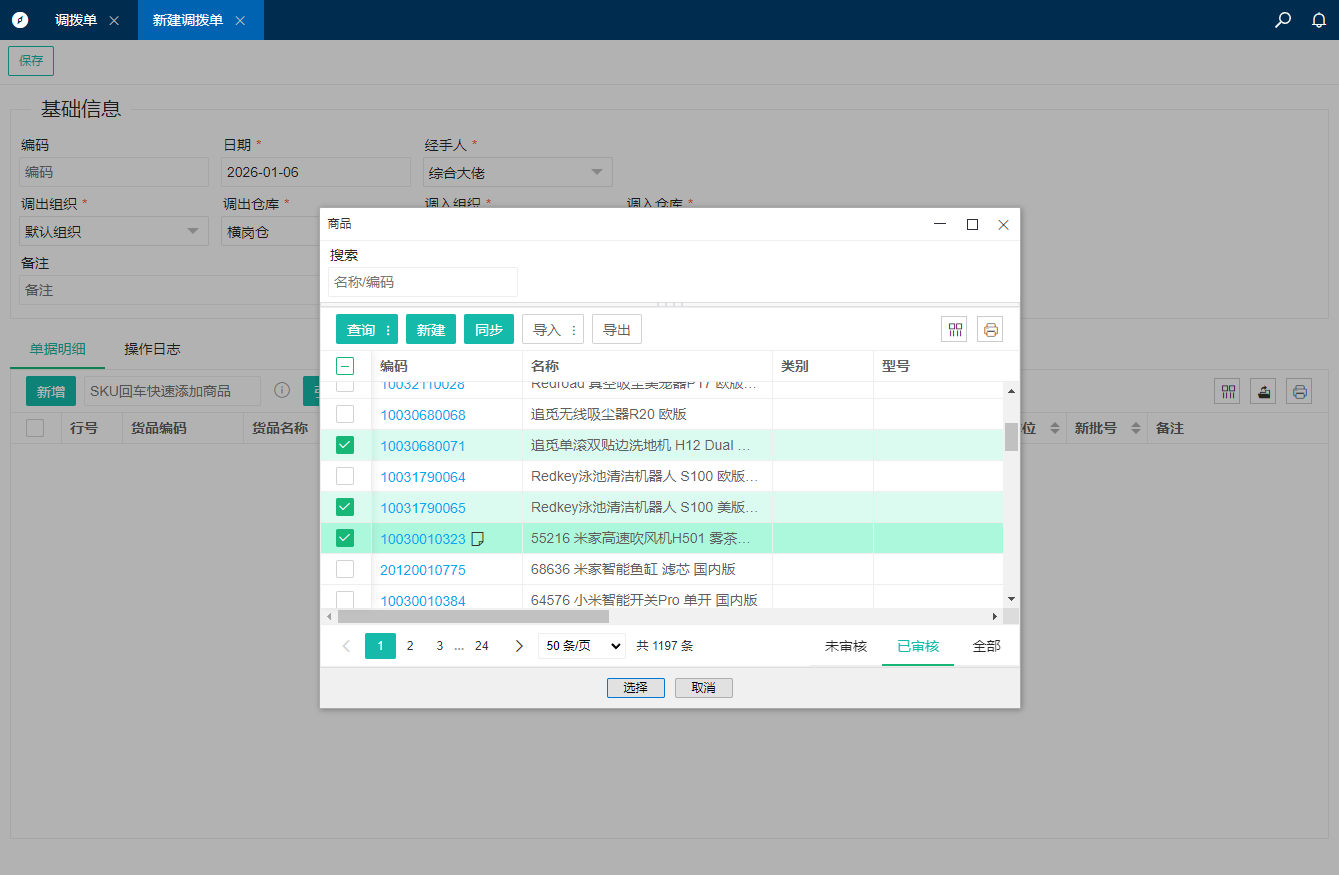Open the 50 条/页 page size dropdown
1339x875 pixels.
point(581,646)
